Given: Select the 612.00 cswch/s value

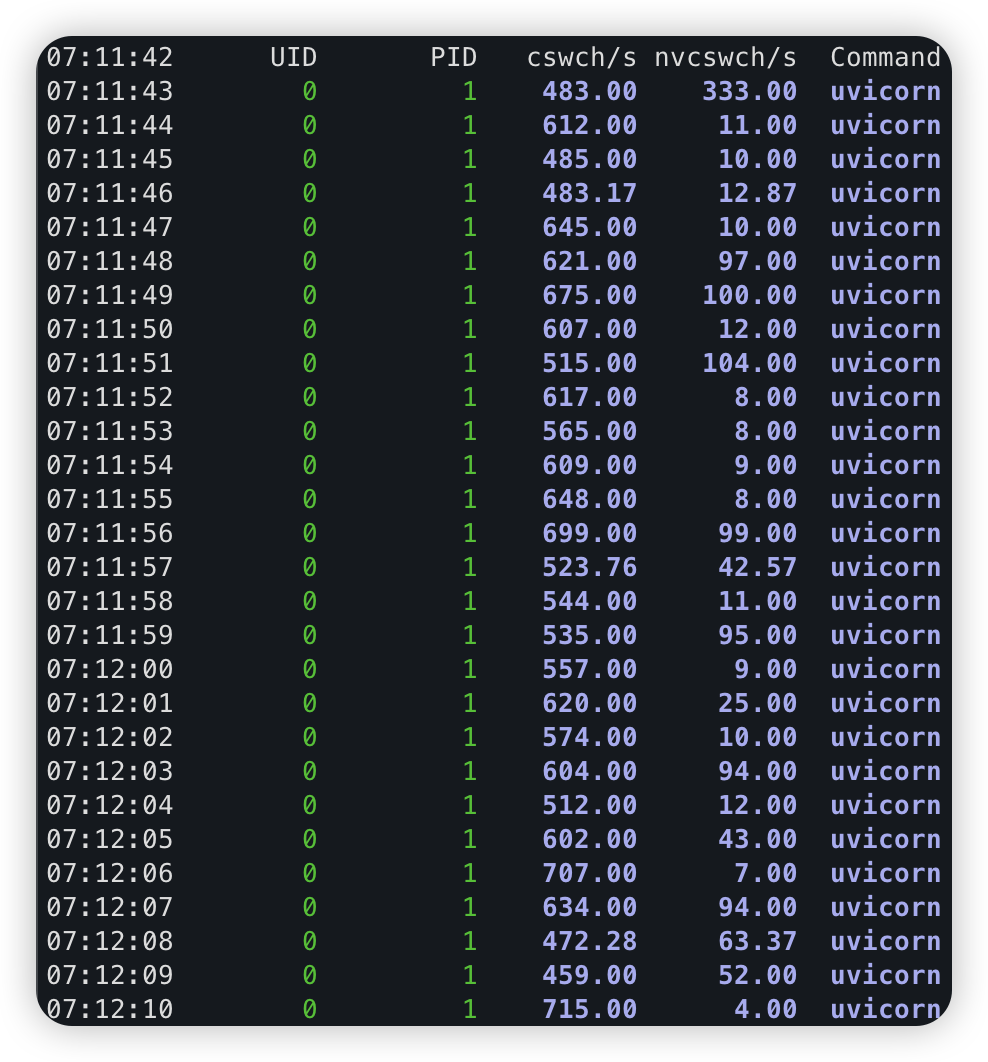Looking at the screenshot, I should [x=589, y=126].
